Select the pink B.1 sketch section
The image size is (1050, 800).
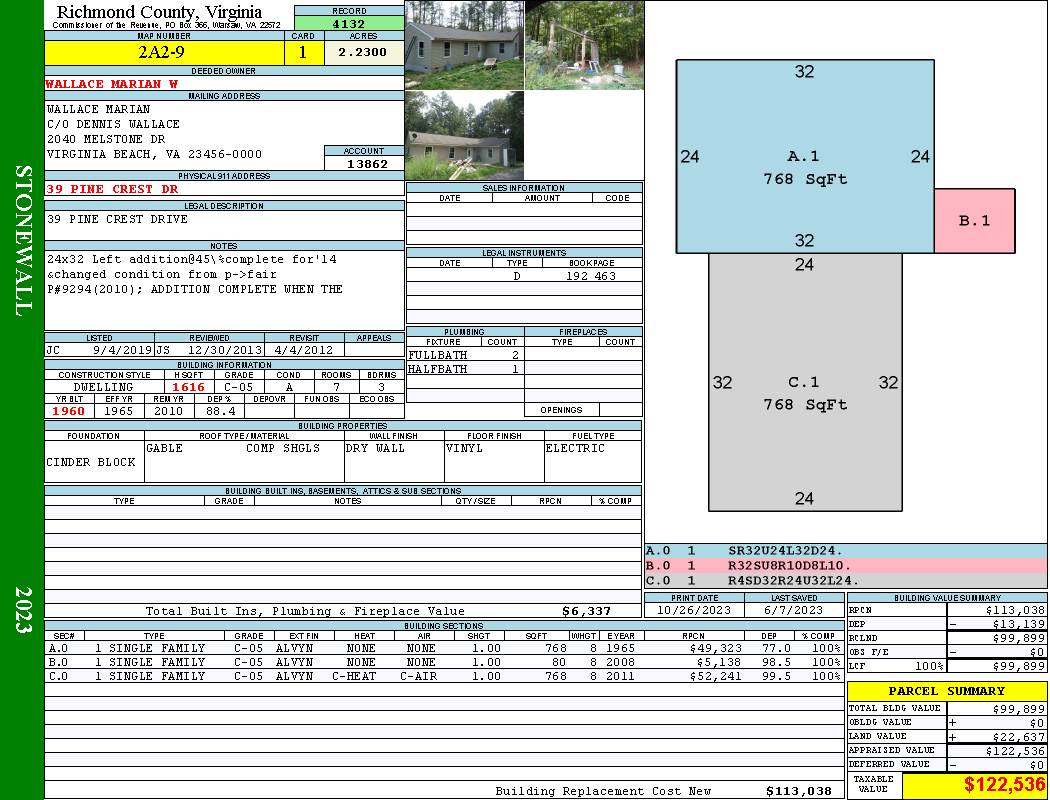coord(974,221)
